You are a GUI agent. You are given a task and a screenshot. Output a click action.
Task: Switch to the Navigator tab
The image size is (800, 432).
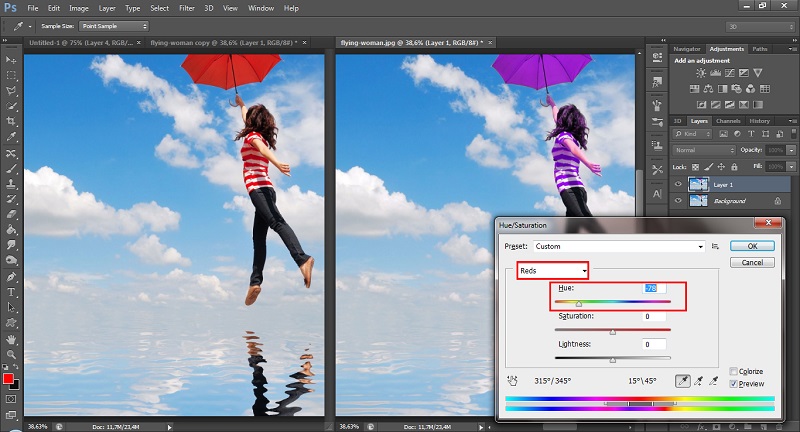tap(687, 49)
